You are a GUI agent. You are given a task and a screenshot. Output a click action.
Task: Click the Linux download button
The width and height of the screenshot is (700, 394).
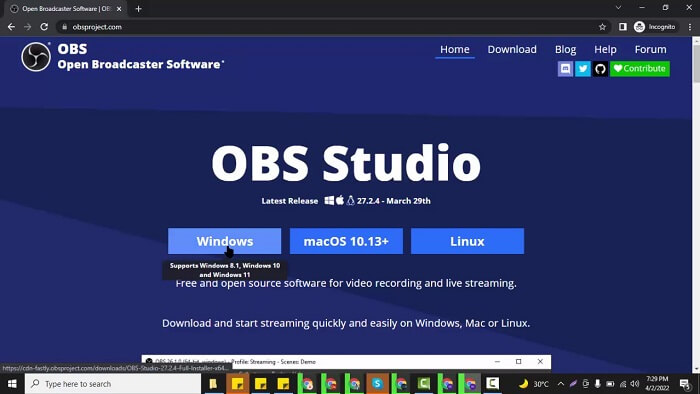[467, 241]
